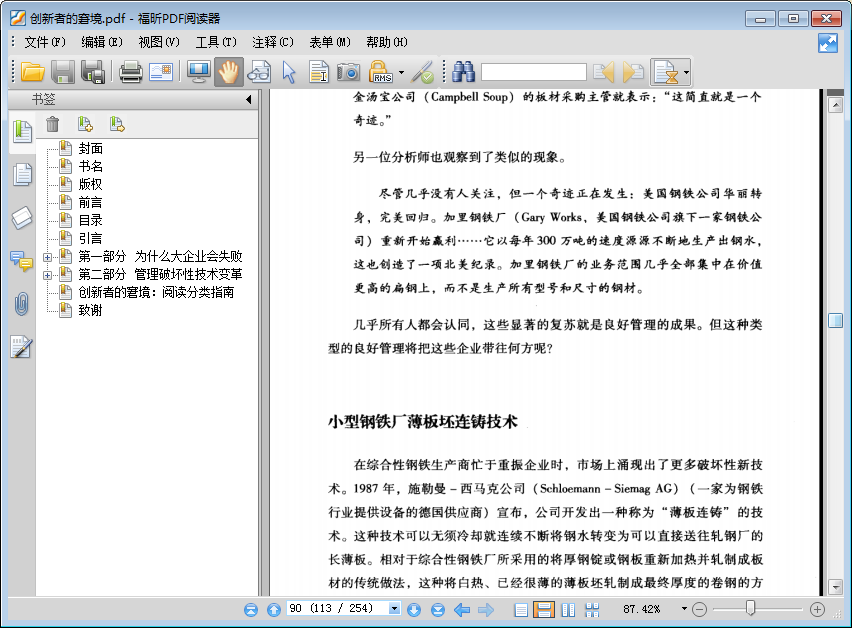
Task: Click the Save As double-disk icon
Action: point(93,72)
